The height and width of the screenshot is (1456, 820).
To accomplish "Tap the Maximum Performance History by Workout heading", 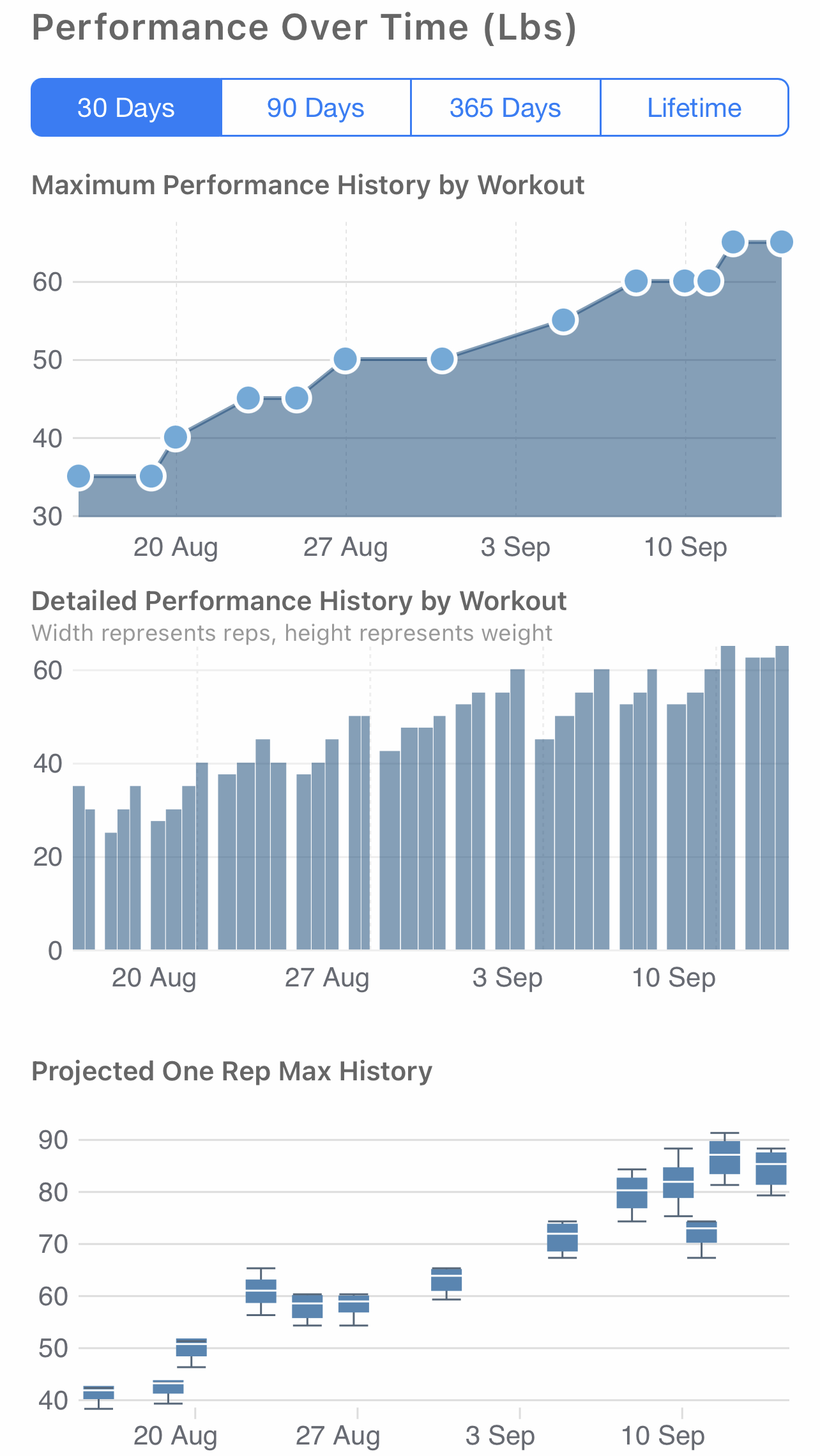I will pyautogui.click(x=308, y=185).
